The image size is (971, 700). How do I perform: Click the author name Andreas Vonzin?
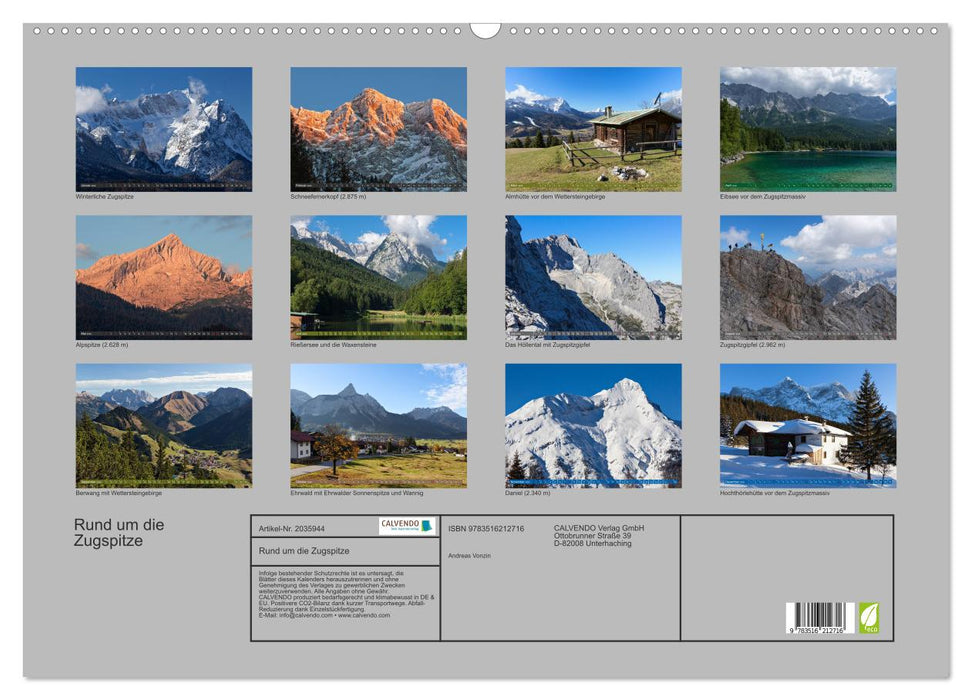pyautogui.click(x=470, y=555)
